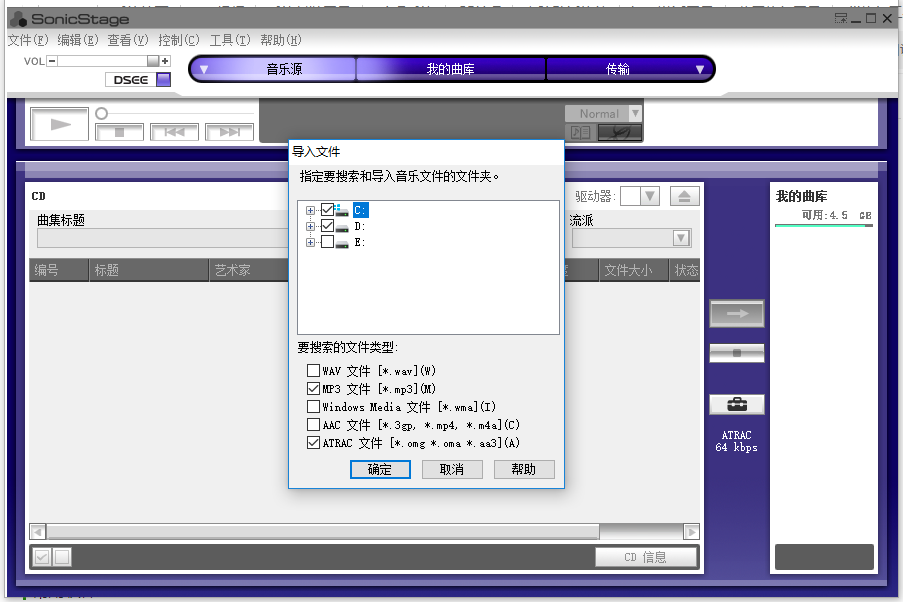This screenshot has height=602, width=903.
Task: Click the stop transfer button
Action: pyautogui.click(x=737, y=353)
